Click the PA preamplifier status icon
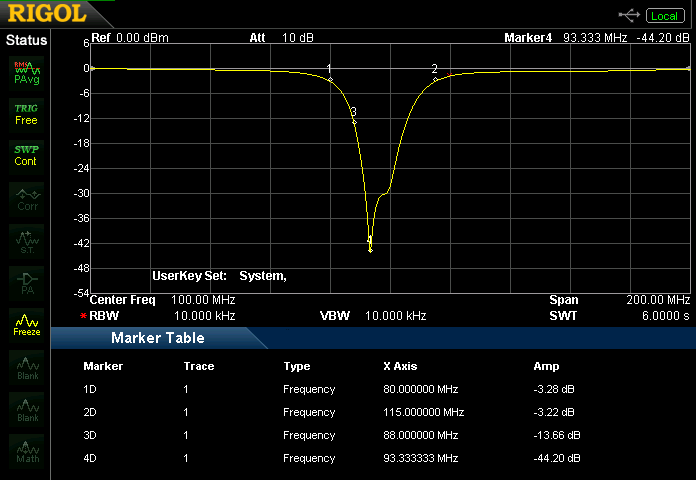Image resolution: width=696 pixels, height=480 pixels. pos(27,283)
